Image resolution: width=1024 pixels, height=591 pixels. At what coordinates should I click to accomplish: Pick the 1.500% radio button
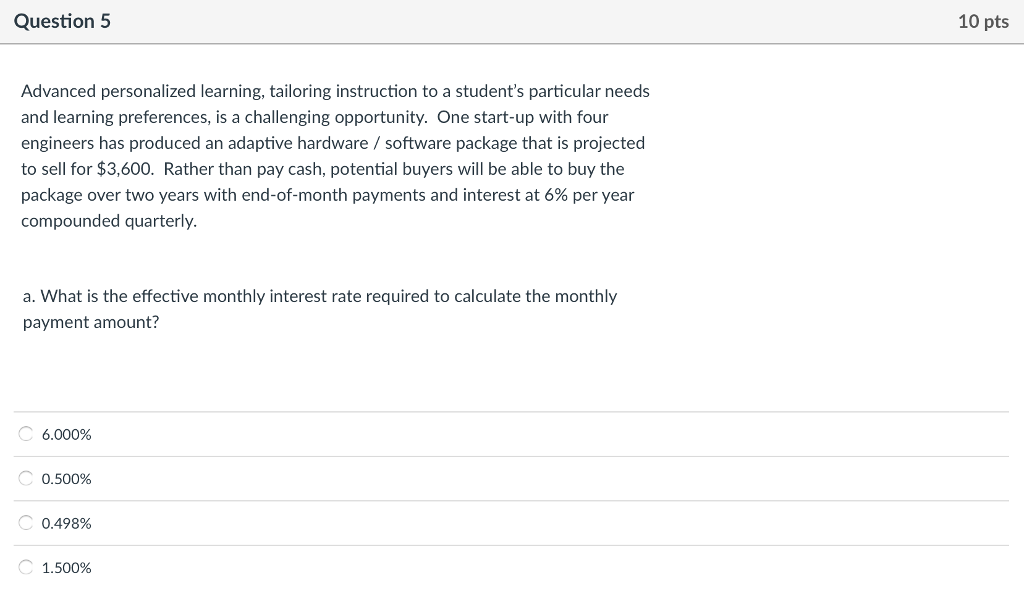[x=25, y=567]
